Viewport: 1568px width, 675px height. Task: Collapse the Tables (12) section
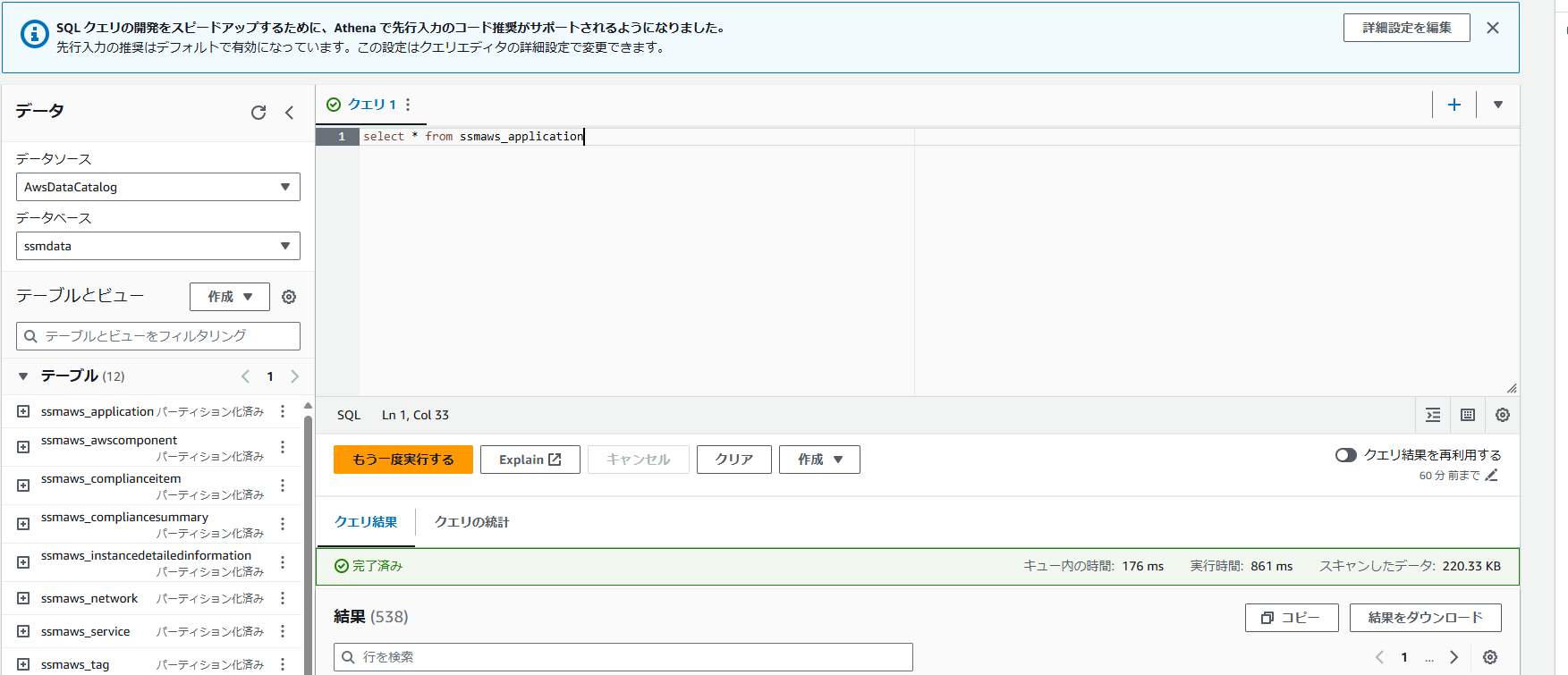pyautogui.click(x=23, y=376)
